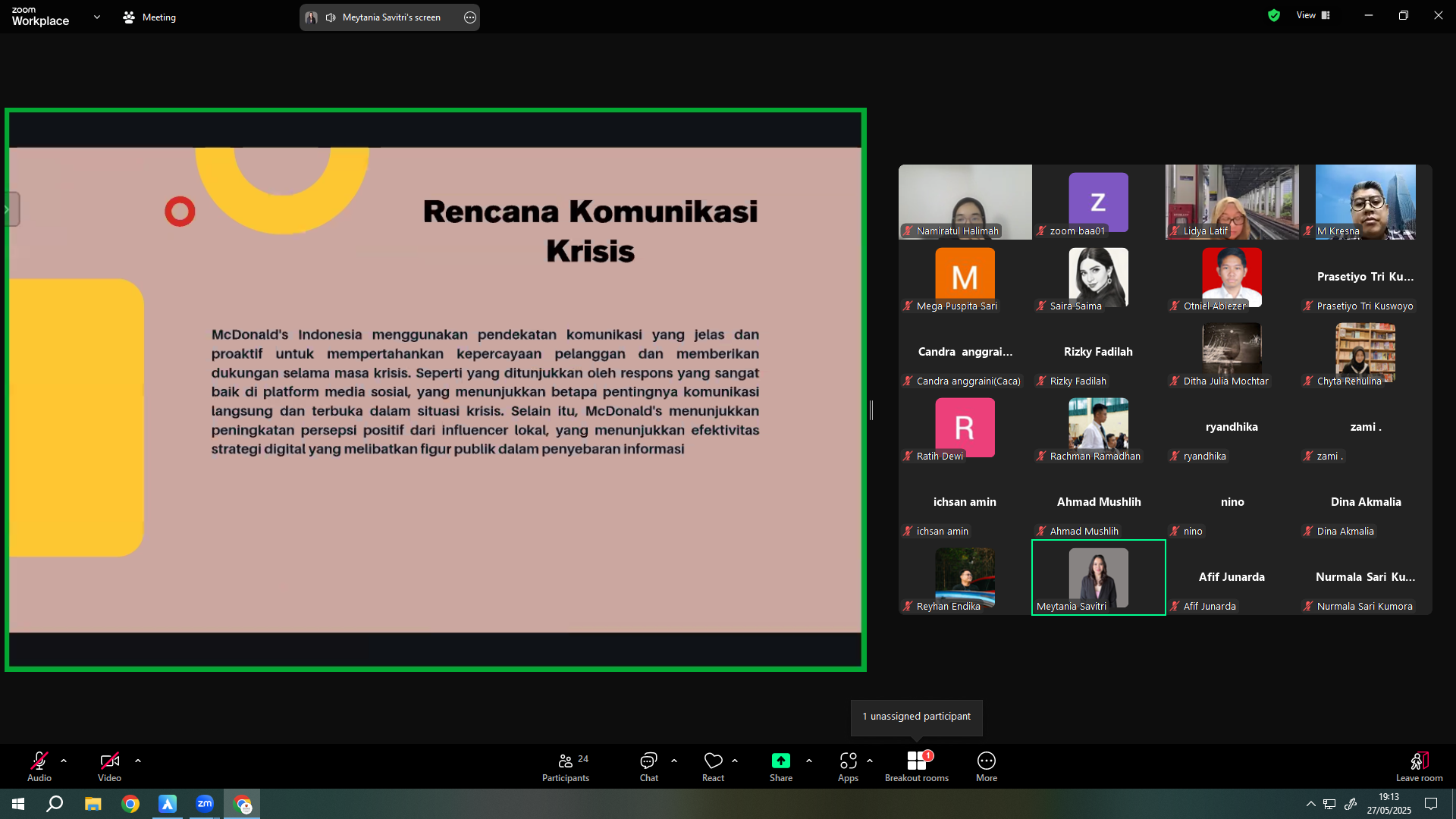Open the Windows notification center
The height and width of the screenshot is (819, 1456).
point(1431,804)
